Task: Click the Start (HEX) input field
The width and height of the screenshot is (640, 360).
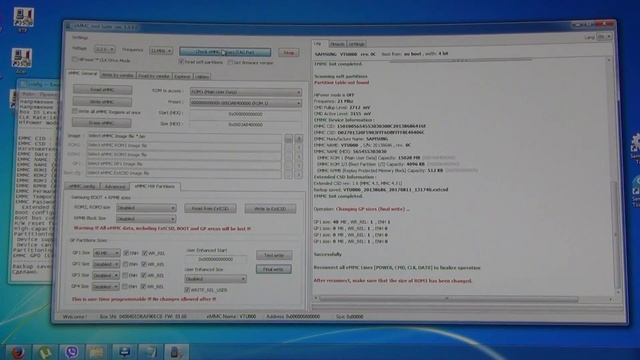Action: 246,114
